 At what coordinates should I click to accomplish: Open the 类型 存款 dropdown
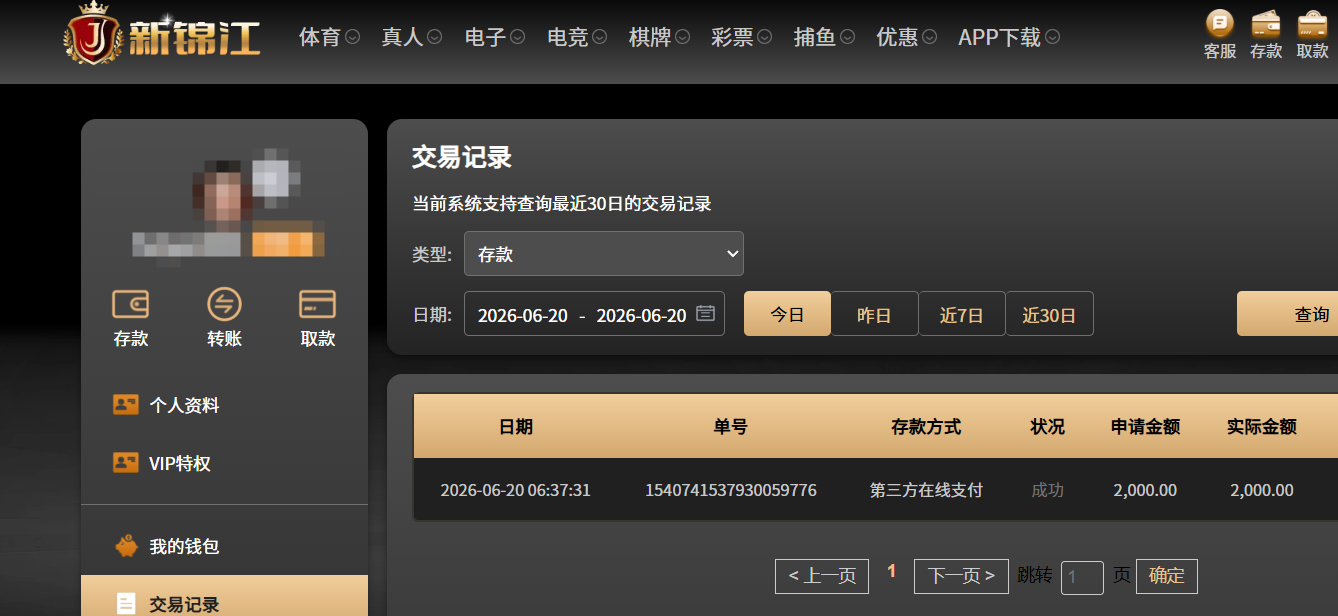click(x=604, y=254)
